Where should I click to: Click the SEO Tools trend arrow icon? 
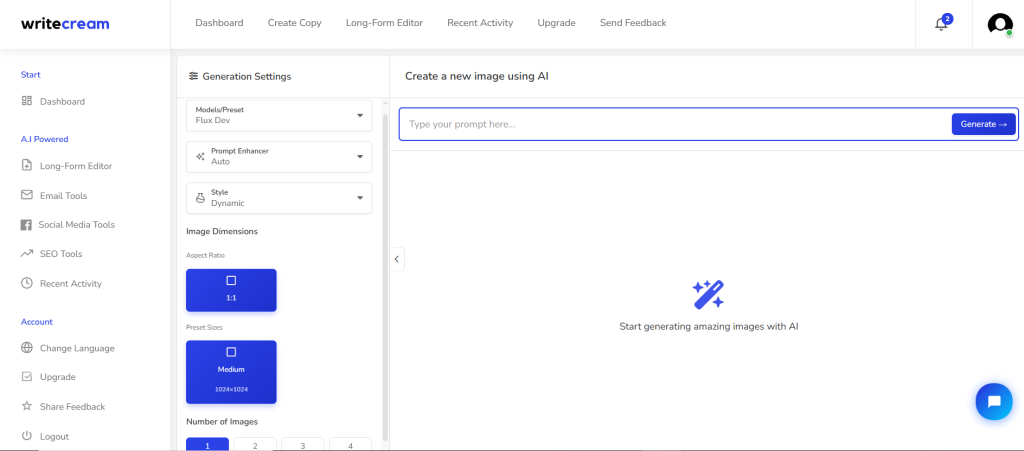pos(27,253)
